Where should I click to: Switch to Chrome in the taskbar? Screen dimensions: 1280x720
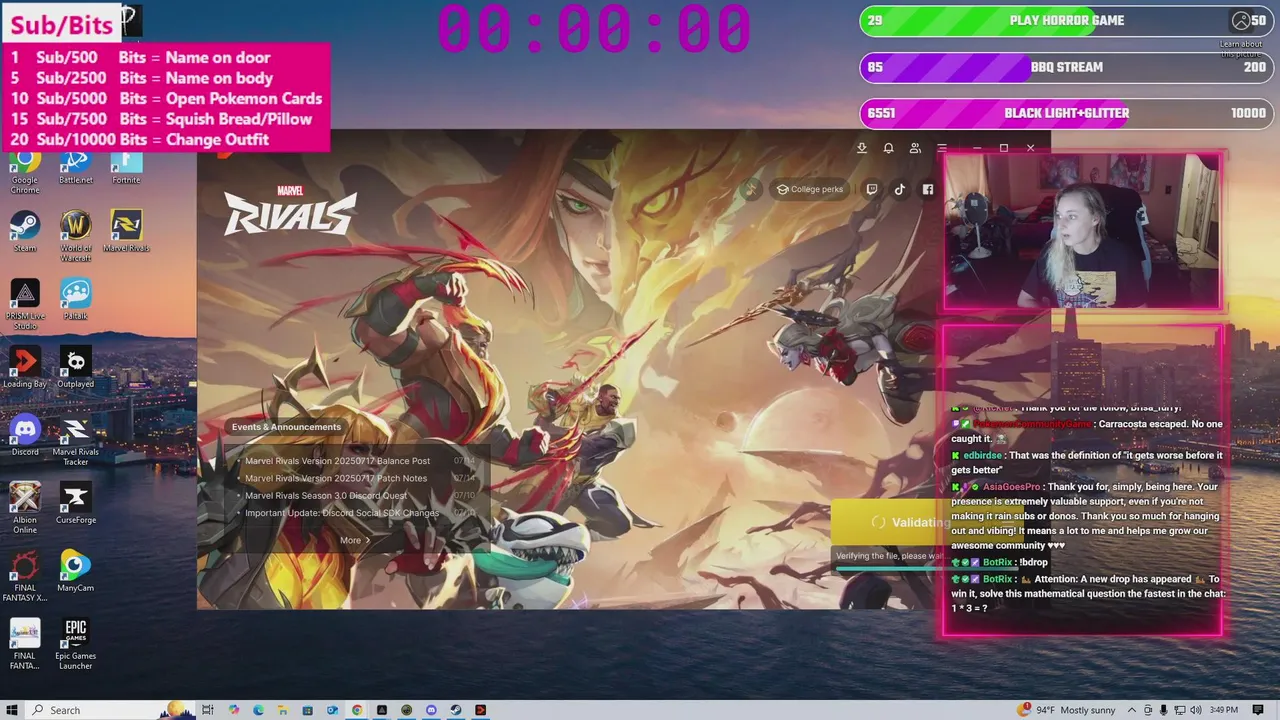[x=357, y=710]
